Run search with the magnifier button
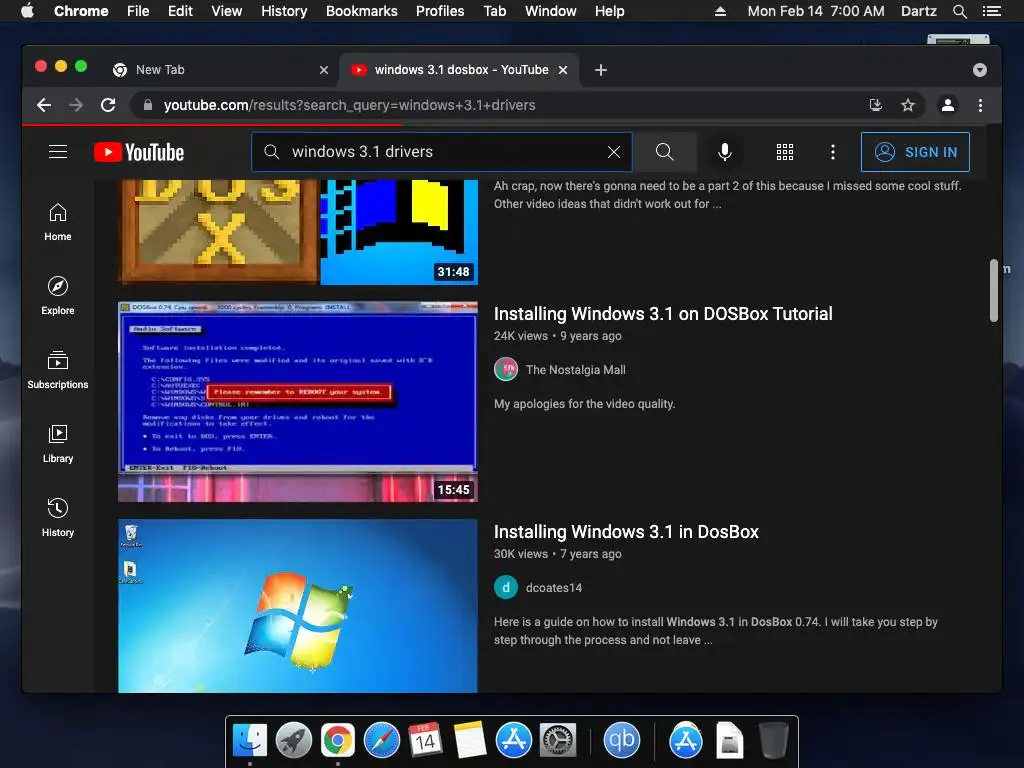This screenshot has height=768, width=1024. click(x=665, y=152)
